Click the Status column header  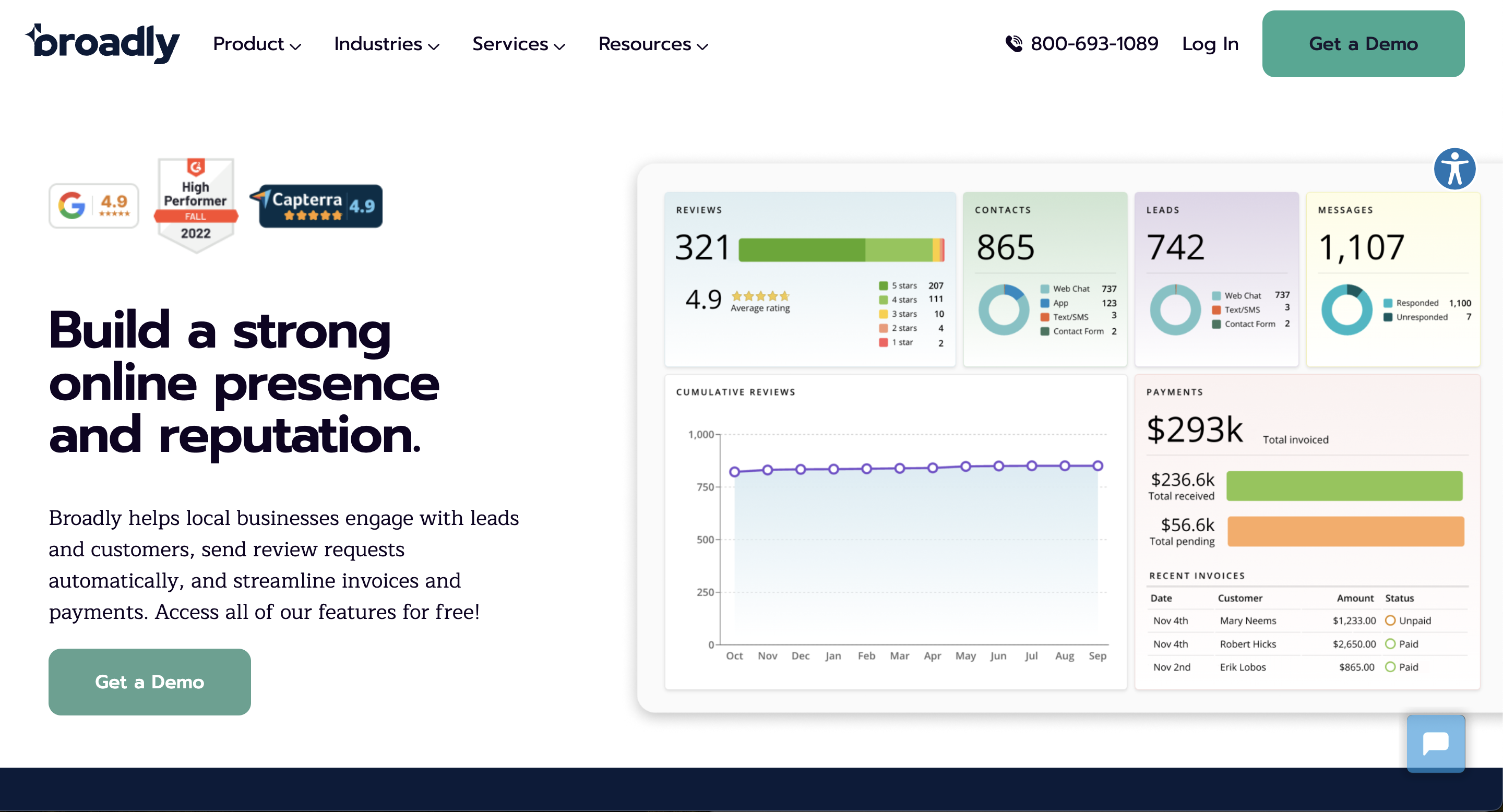click(1399, 598)
